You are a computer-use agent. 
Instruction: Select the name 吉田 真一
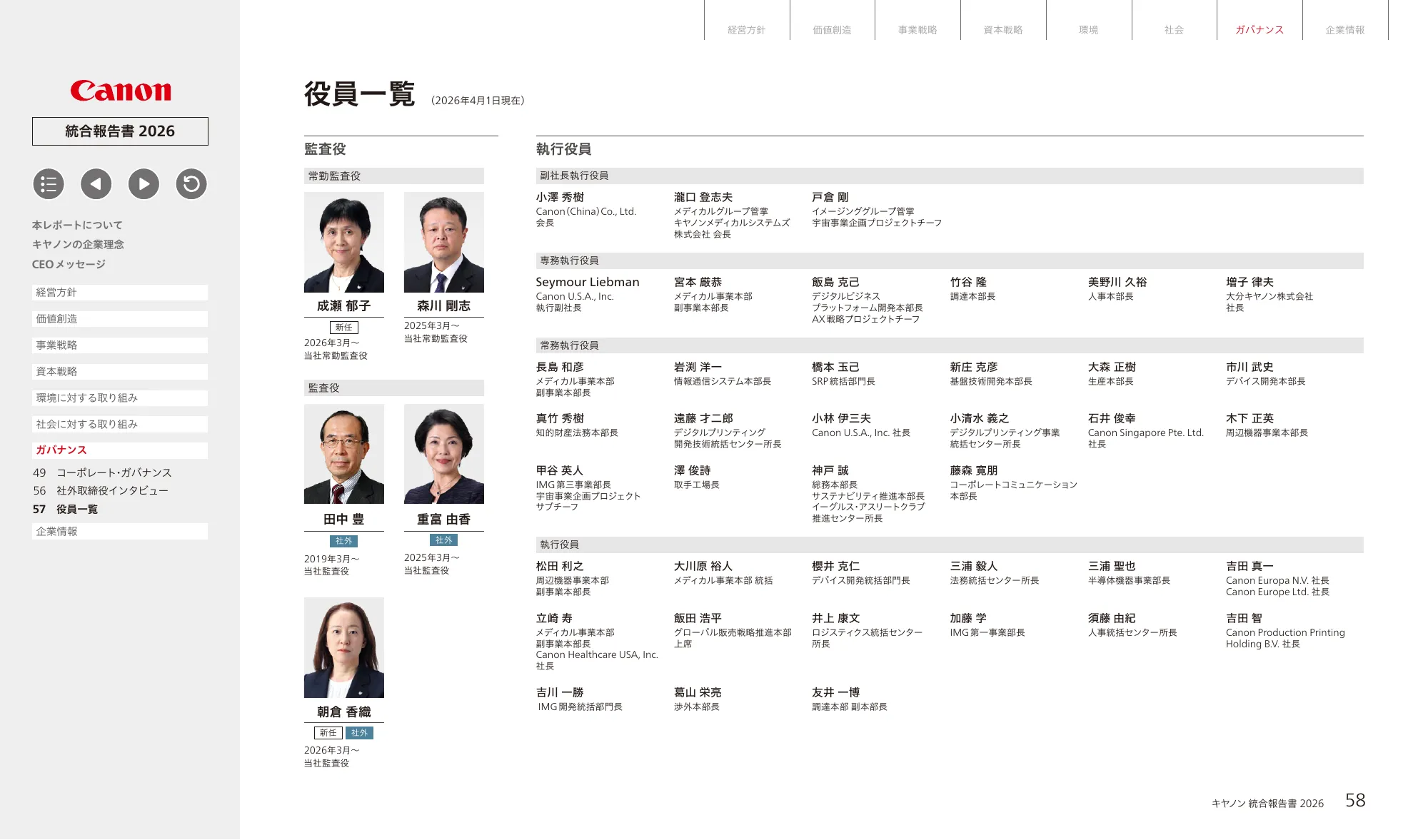(x=1249, y=566)
